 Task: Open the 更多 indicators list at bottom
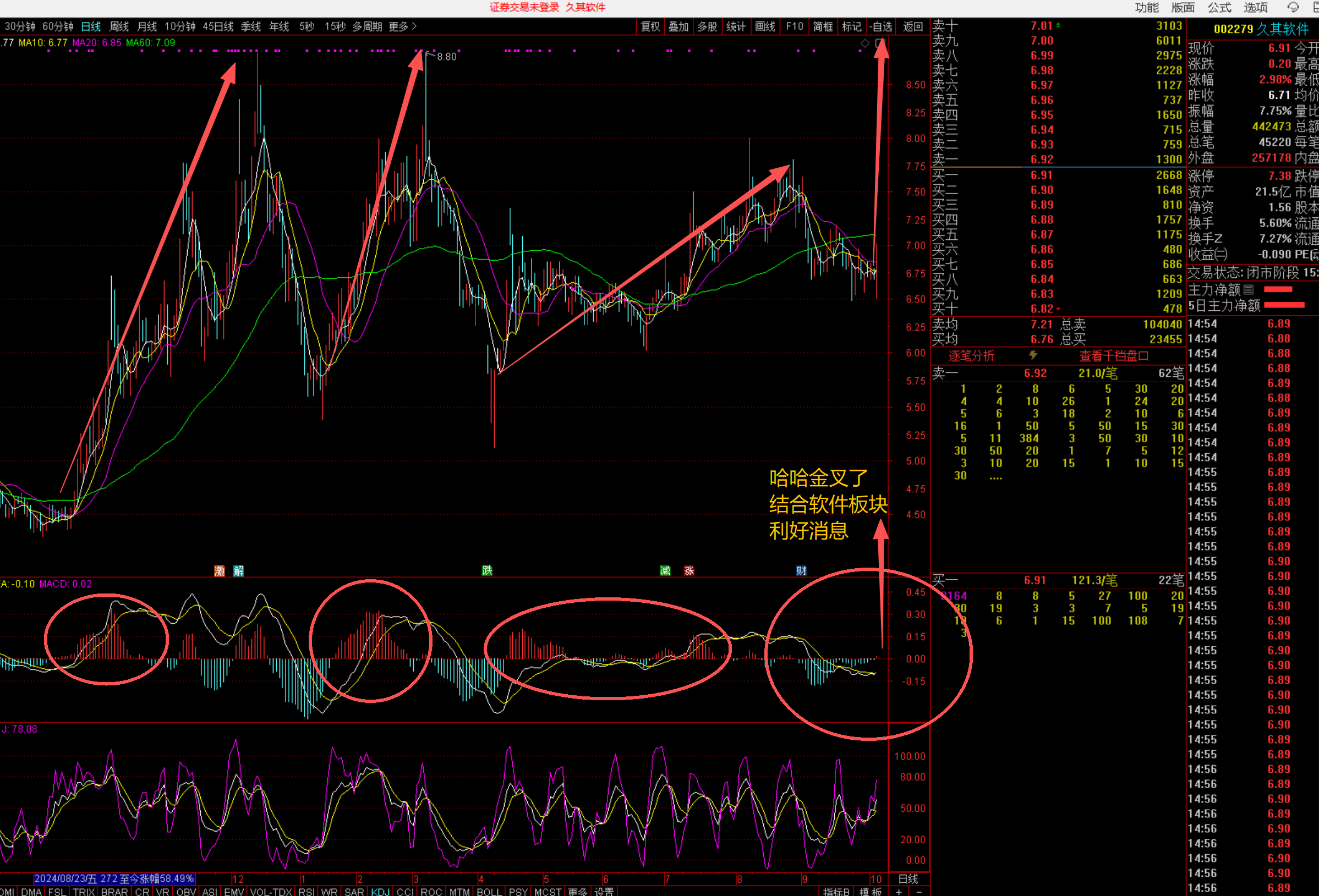577,892
